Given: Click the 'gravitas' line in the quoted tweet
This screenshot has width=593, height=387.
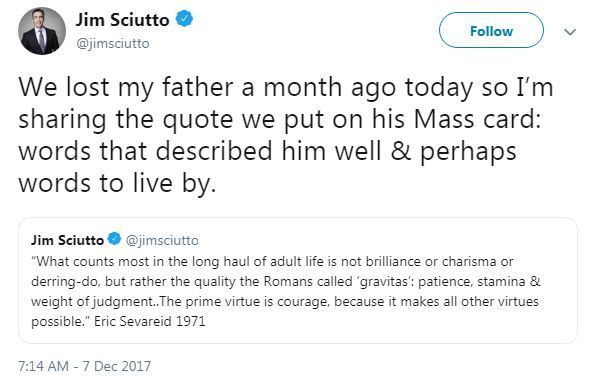Looking at the screenshot, I should pos(286,282).
